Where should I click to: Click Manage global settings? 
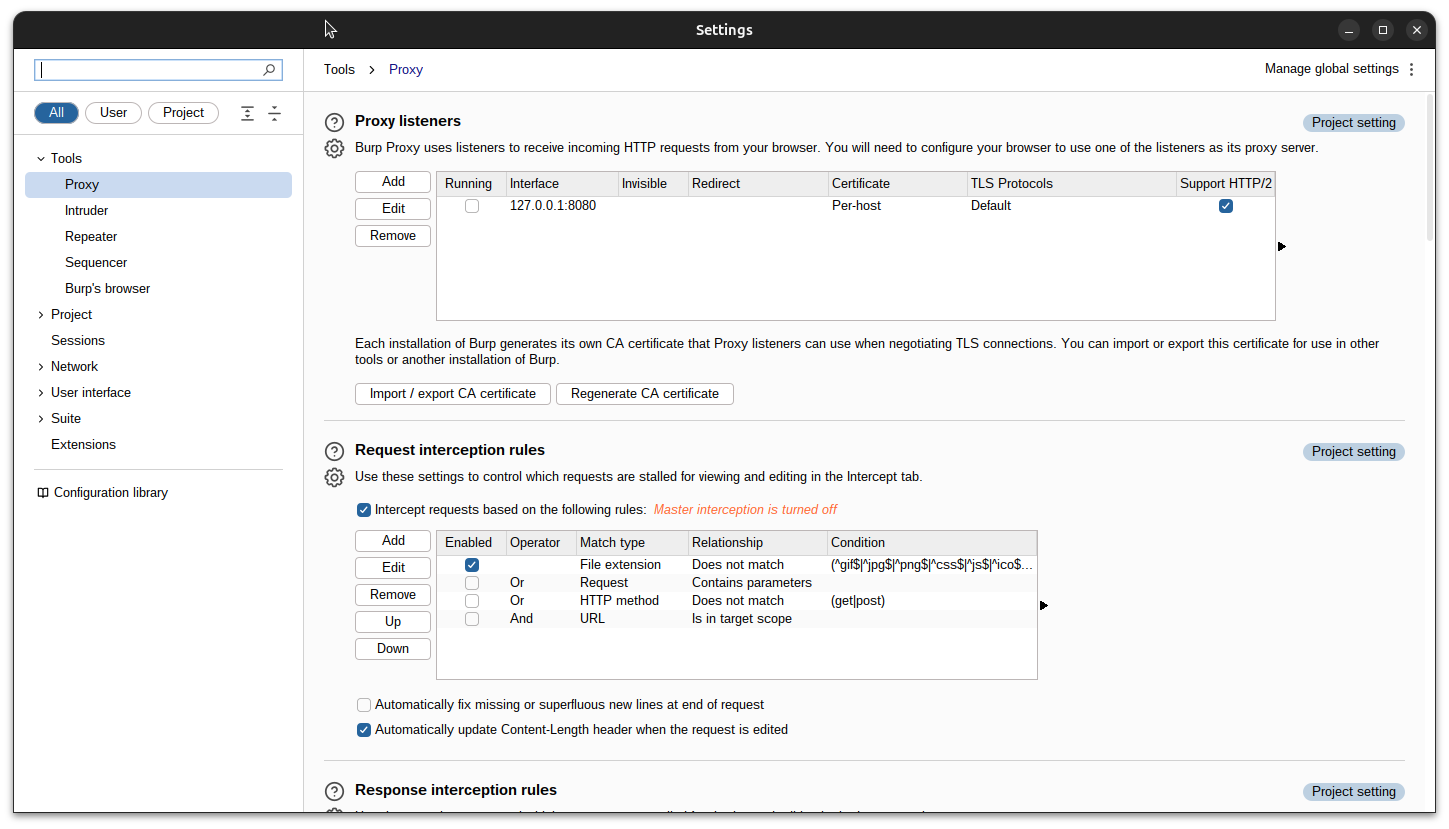[1331, 69]
